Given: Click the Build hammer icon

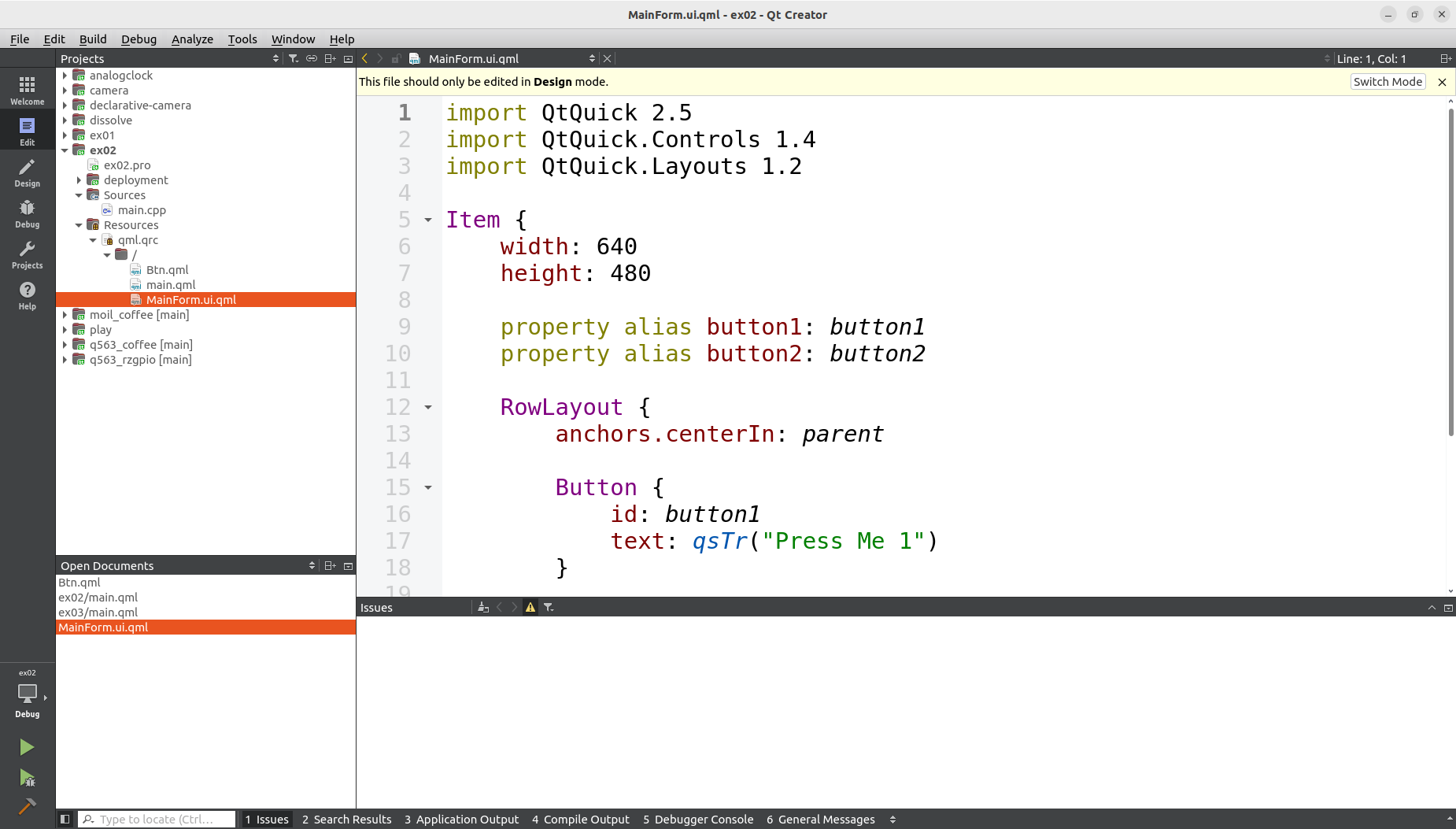Looking at the screenshot, I should tap(27, 805).
